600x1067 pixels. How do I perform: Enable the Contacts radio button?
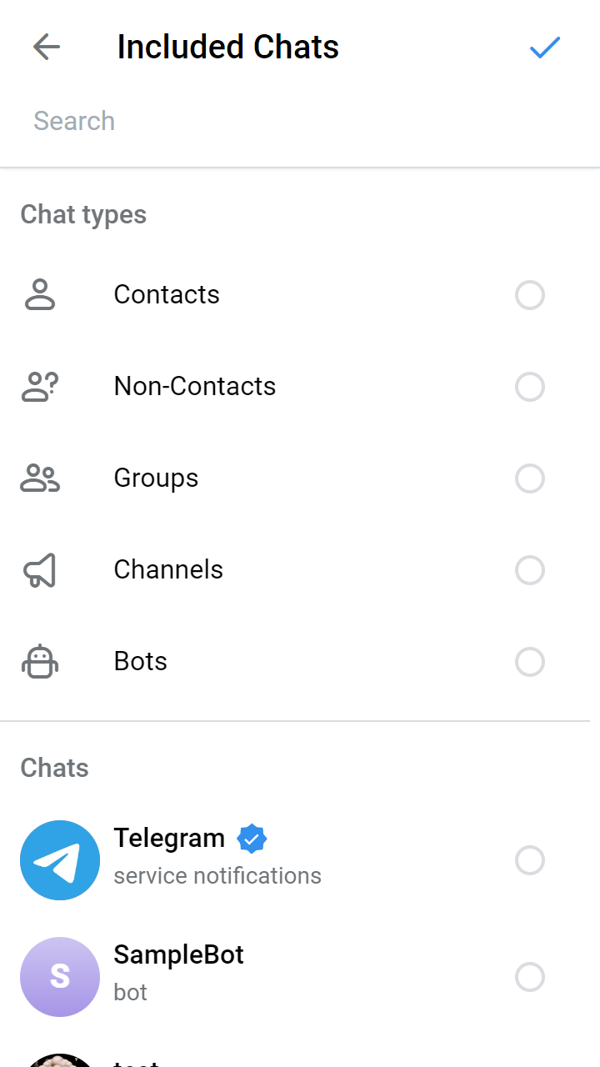530,295
